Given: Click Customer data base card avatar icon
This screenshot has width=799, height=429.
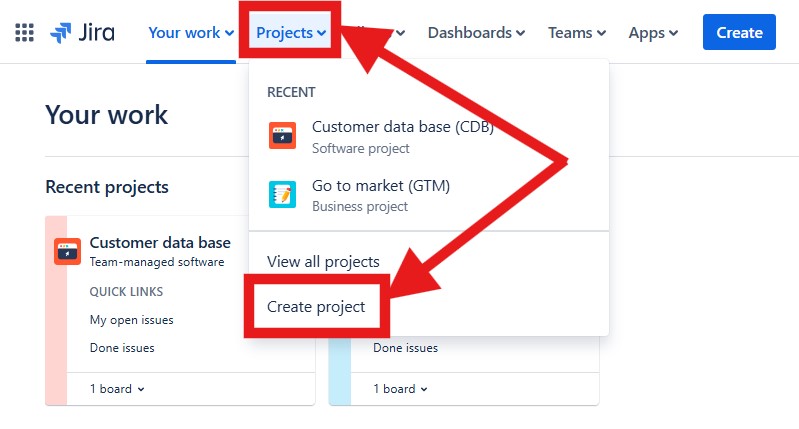Looking at the screenshot, I should coord(67,251).
